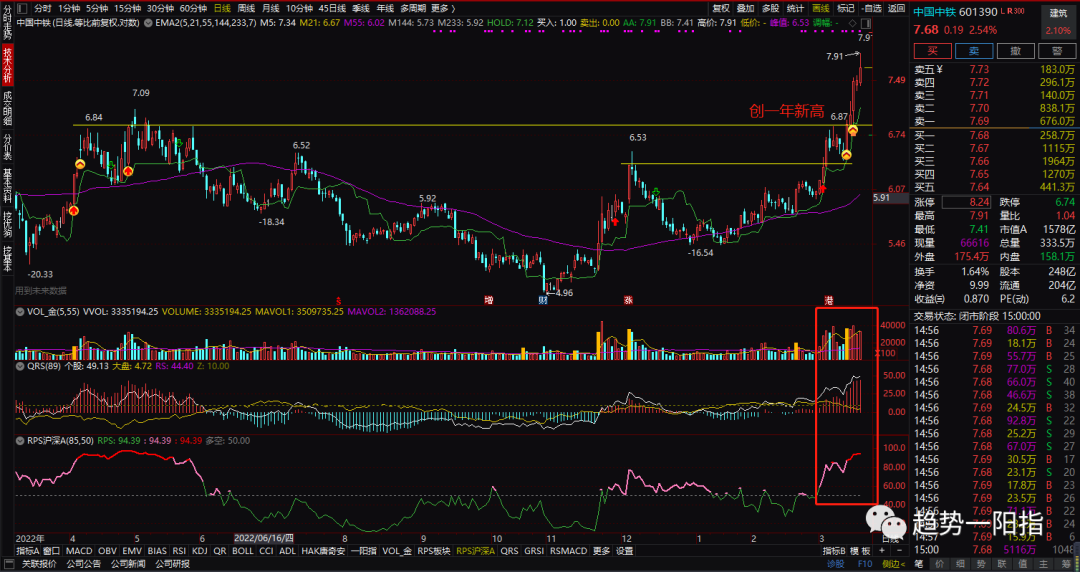1080x572 pixels.
Task: Collapse the side panel via 侧边<
Action: click(x=895, y=564)
